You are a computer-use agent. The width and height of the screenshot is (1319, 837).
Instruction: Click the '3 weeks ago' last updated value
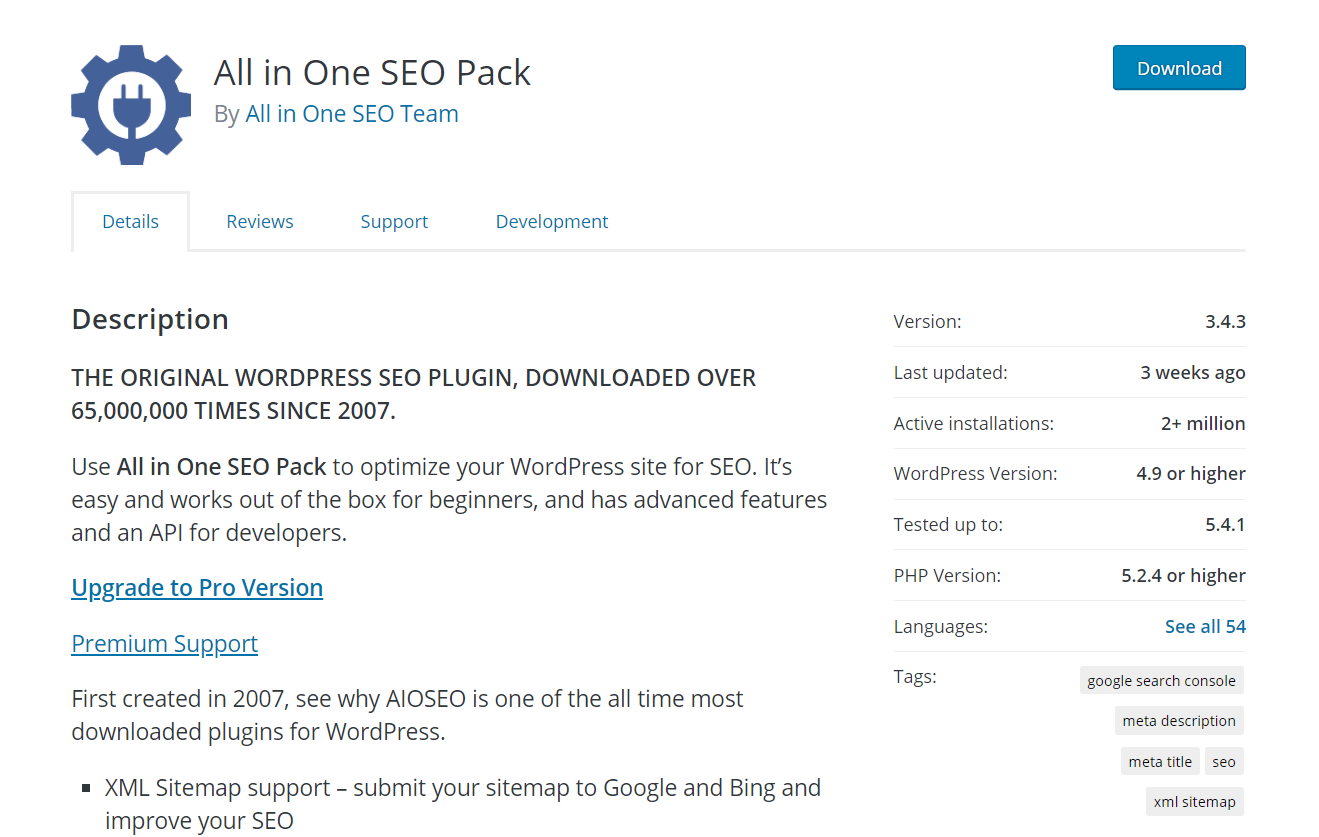[x=1193, y=372]
